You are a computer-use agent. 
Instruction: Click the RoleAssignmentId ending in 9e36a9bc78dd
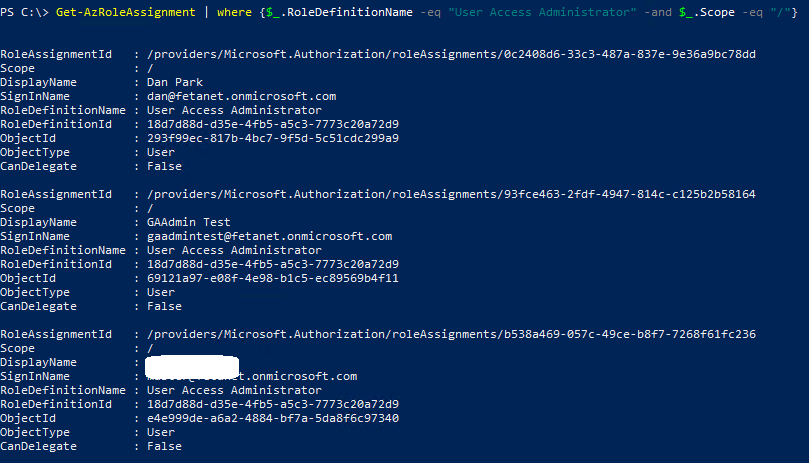[x=451, y=54]
